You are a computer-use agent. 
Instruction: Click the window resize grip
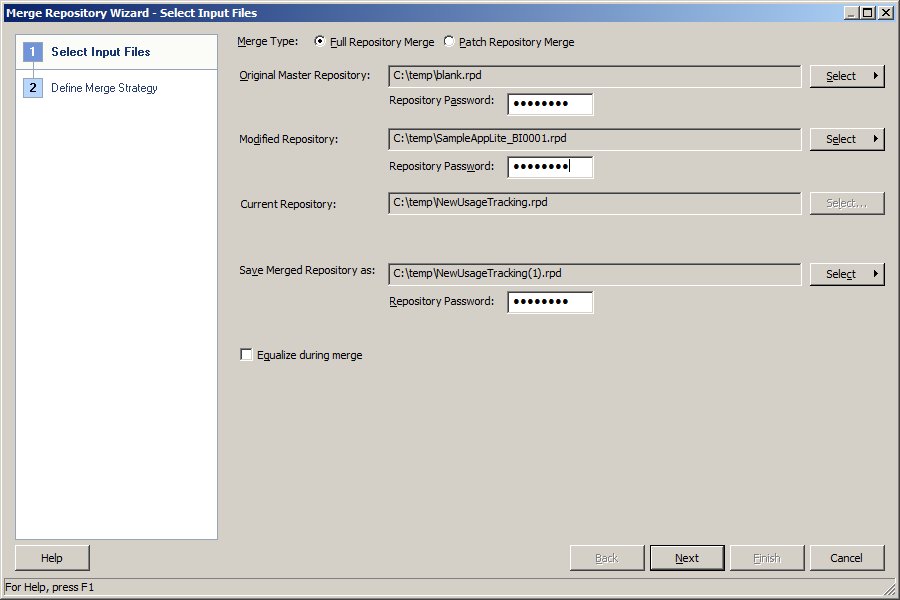tap(890, 588)
